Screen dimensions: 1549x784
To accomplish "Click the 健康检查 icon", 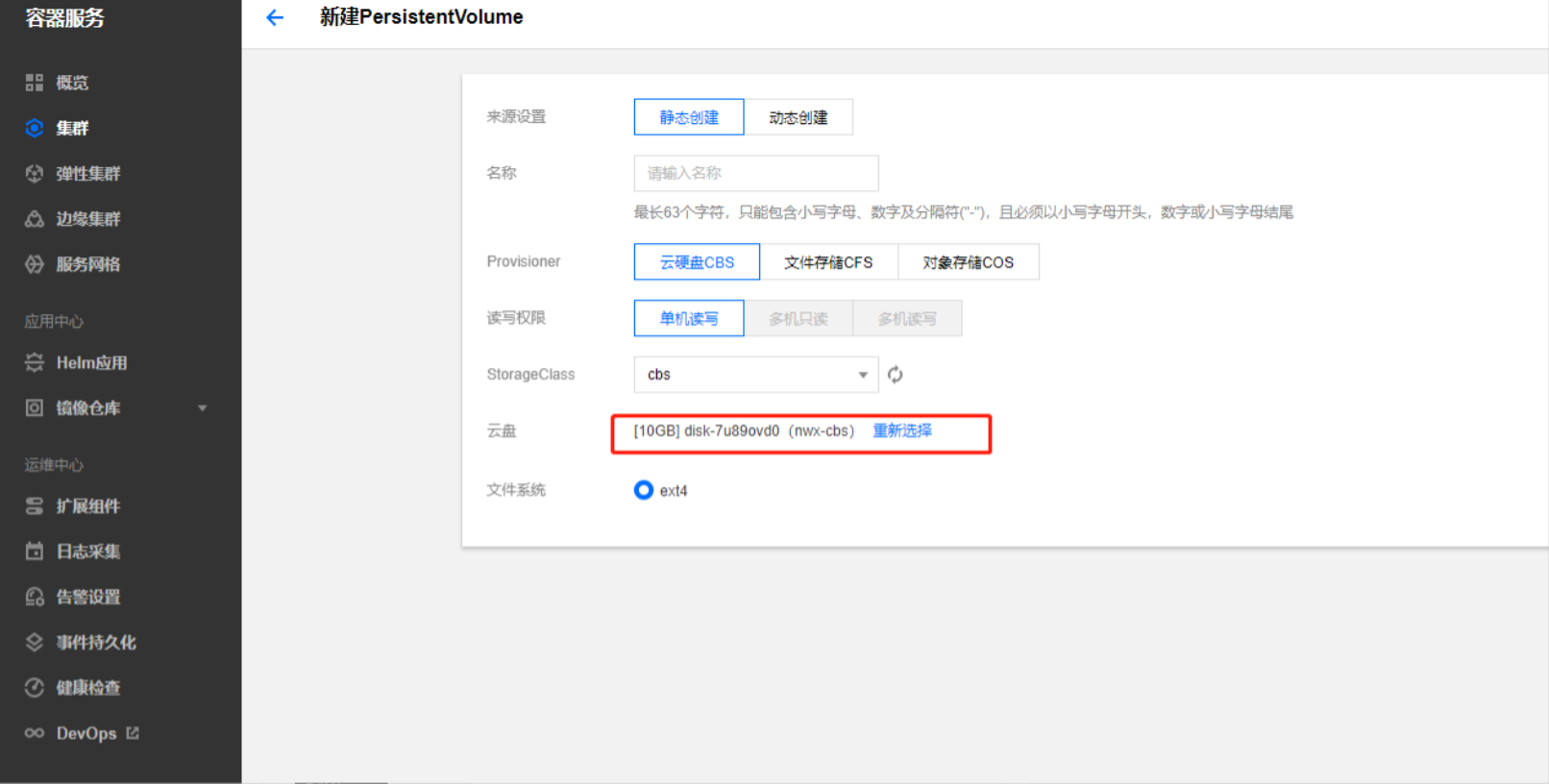I will coord(35,688).
